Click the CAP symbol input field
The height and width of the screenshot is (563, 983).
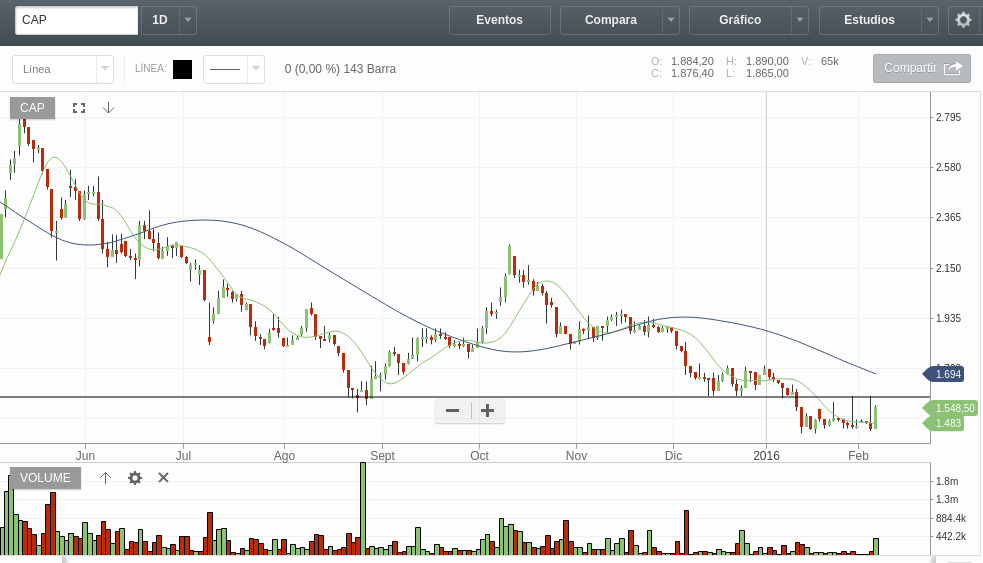(76, 20)
